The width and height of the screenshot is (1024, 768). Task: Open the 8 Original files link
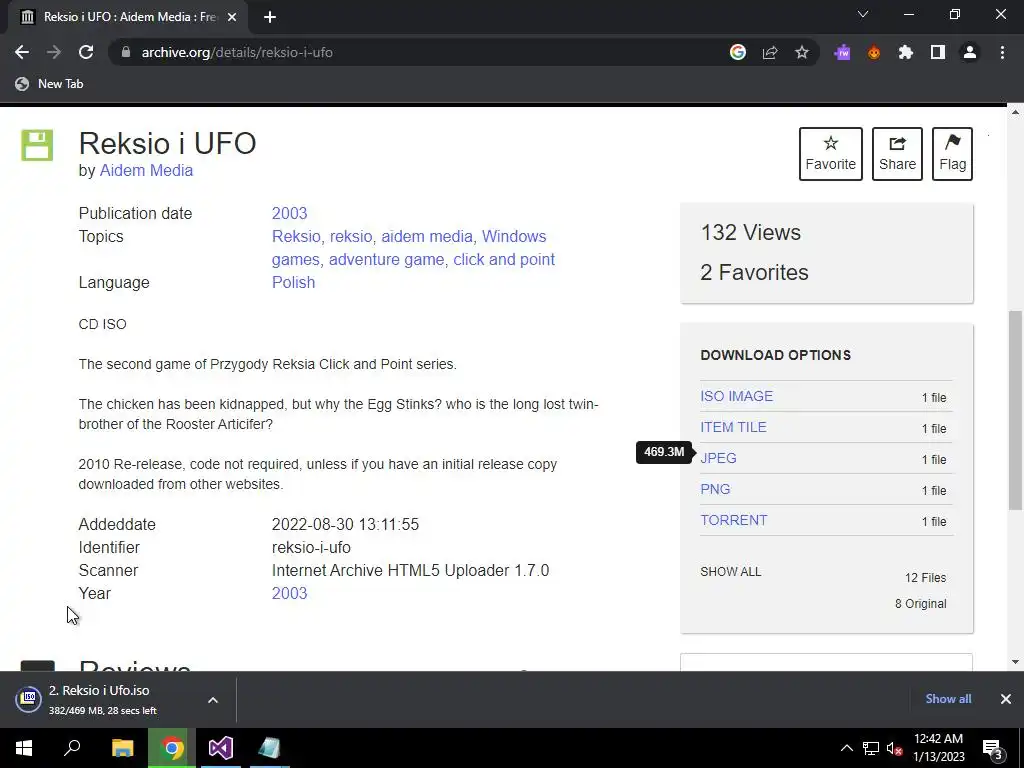point(920,603)
